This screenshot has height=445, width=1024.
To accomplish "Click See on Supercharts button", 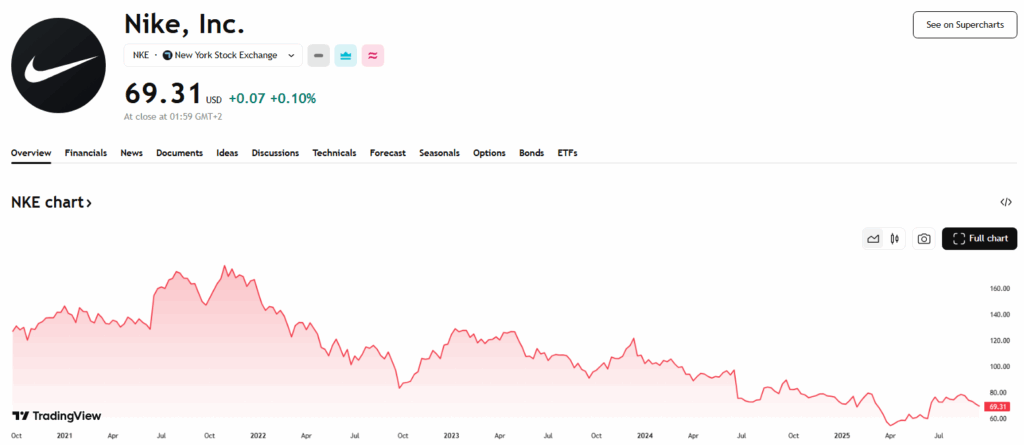I will click(964, 25).
